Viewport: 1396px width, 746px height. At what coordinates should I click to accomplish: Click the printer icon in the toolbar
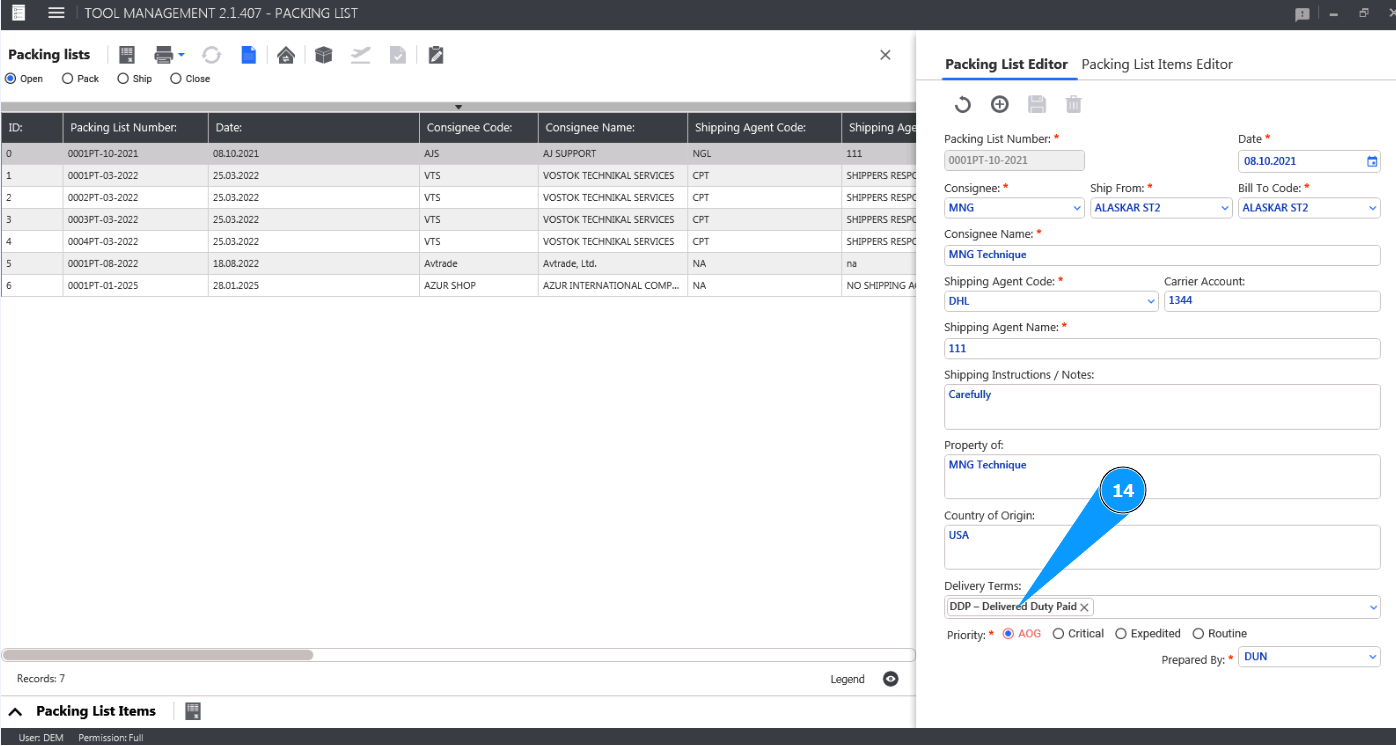164,55
